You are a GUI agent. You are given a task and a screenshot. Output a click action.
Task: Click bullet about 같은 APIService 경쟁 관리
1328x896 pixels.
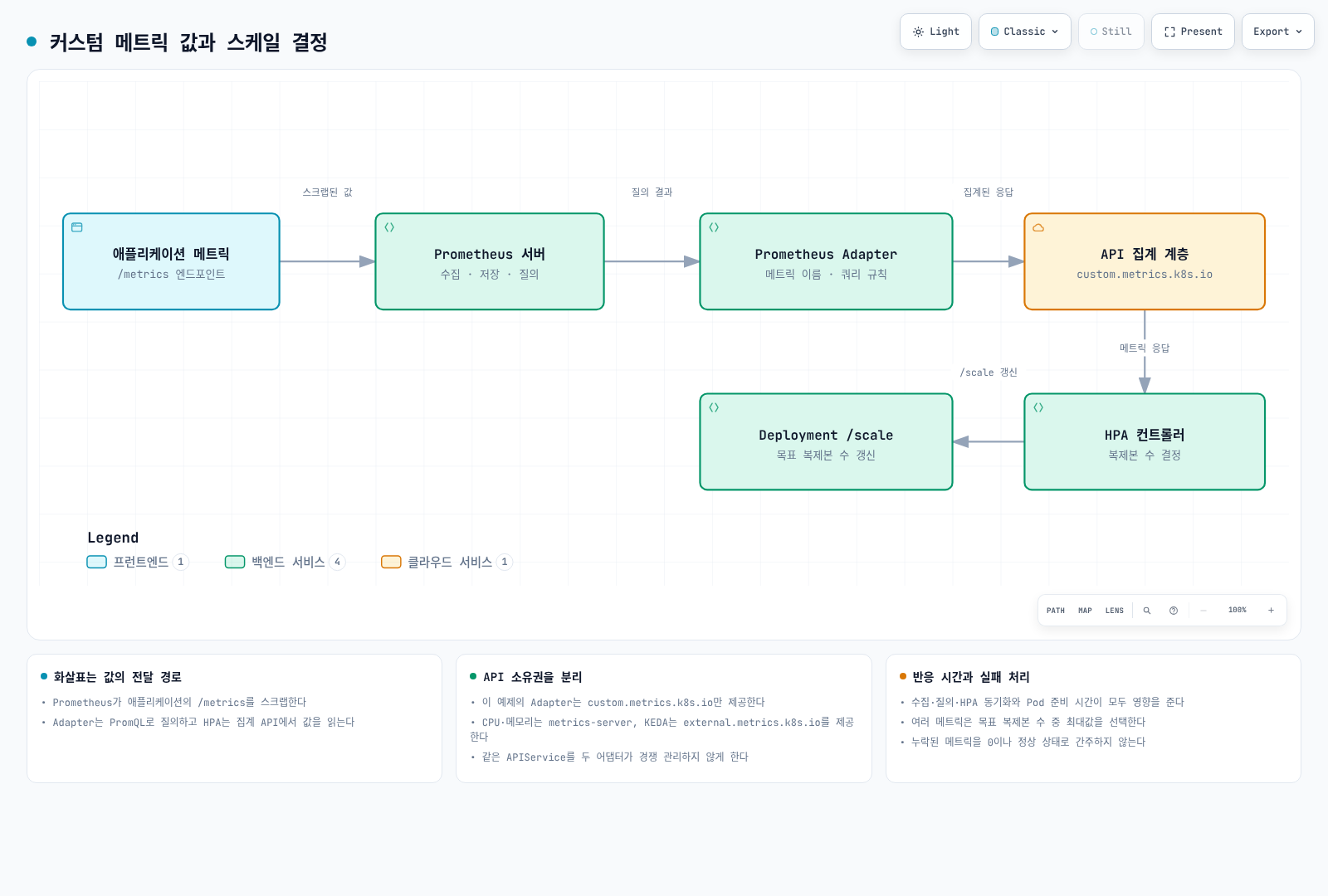tap(615, 757)
